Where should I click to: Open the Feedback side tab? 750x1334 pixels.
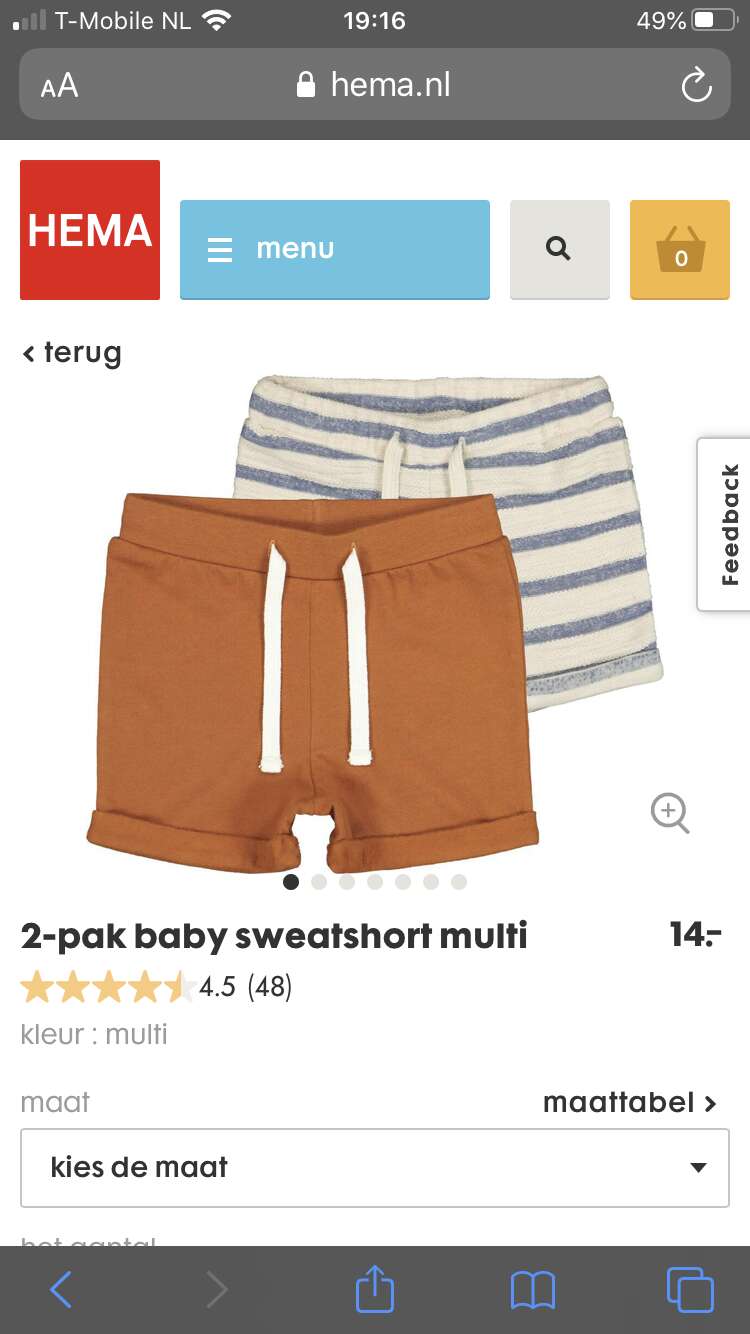[x=724, y=524]
